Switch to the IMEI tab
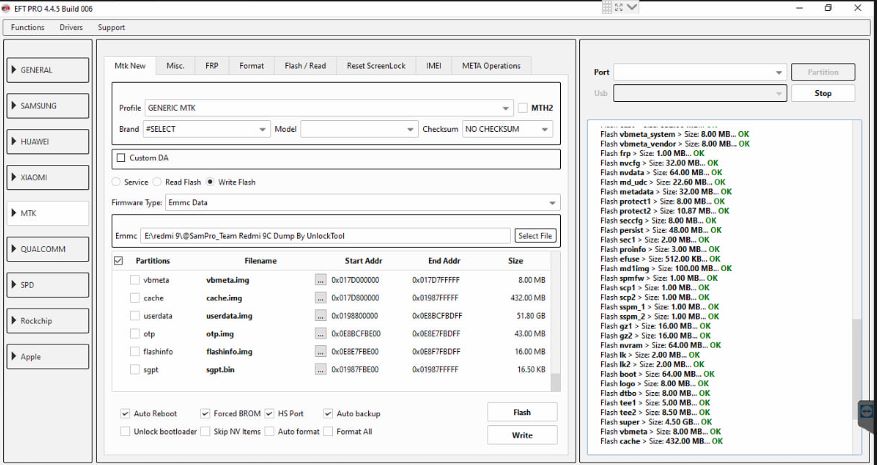 [x=433, y=65]
